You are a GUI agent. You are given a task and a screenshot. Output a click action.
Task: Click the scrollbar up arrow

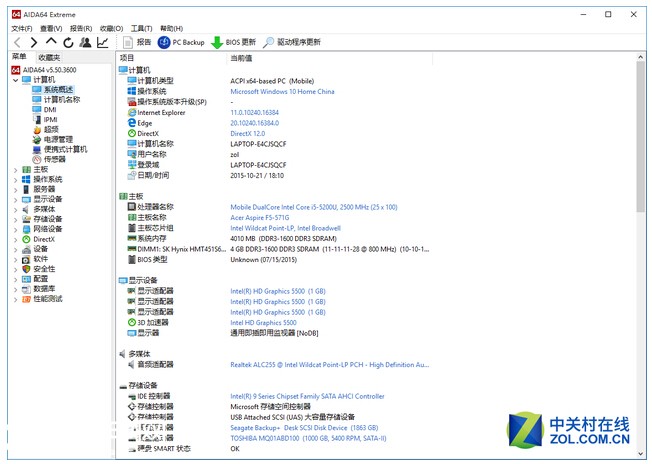[640, 57]
